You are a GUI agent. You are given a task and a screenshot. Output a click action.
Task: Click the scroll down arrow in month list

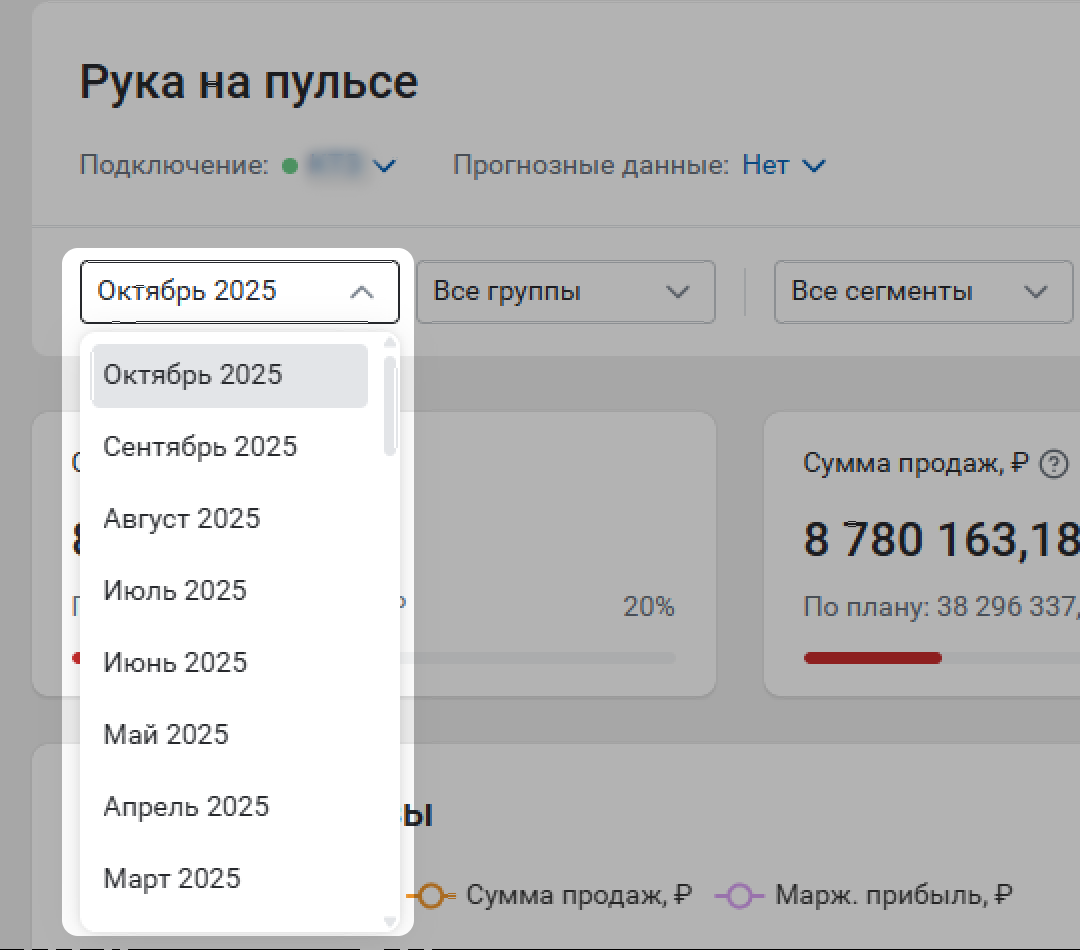(390, 921)
